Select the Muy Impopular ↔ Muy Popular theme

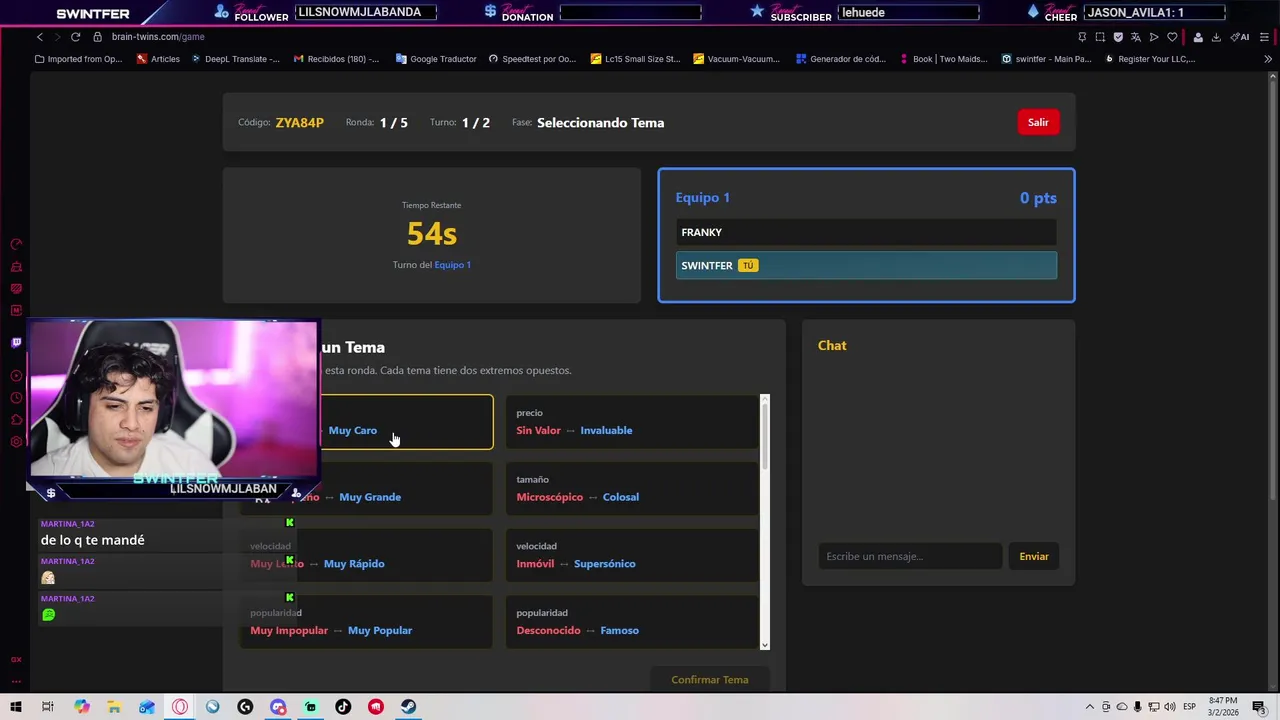(366, 622)
